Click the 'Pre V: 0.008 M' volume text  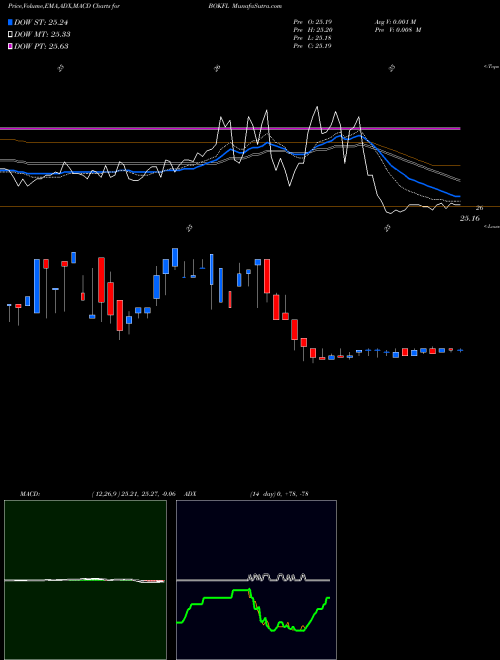coord(397,30)
